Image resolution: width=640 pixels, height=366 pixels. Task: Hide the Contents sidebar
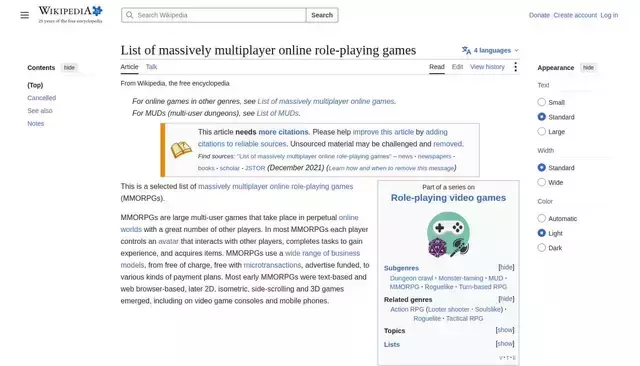click(x=69, y=67)
